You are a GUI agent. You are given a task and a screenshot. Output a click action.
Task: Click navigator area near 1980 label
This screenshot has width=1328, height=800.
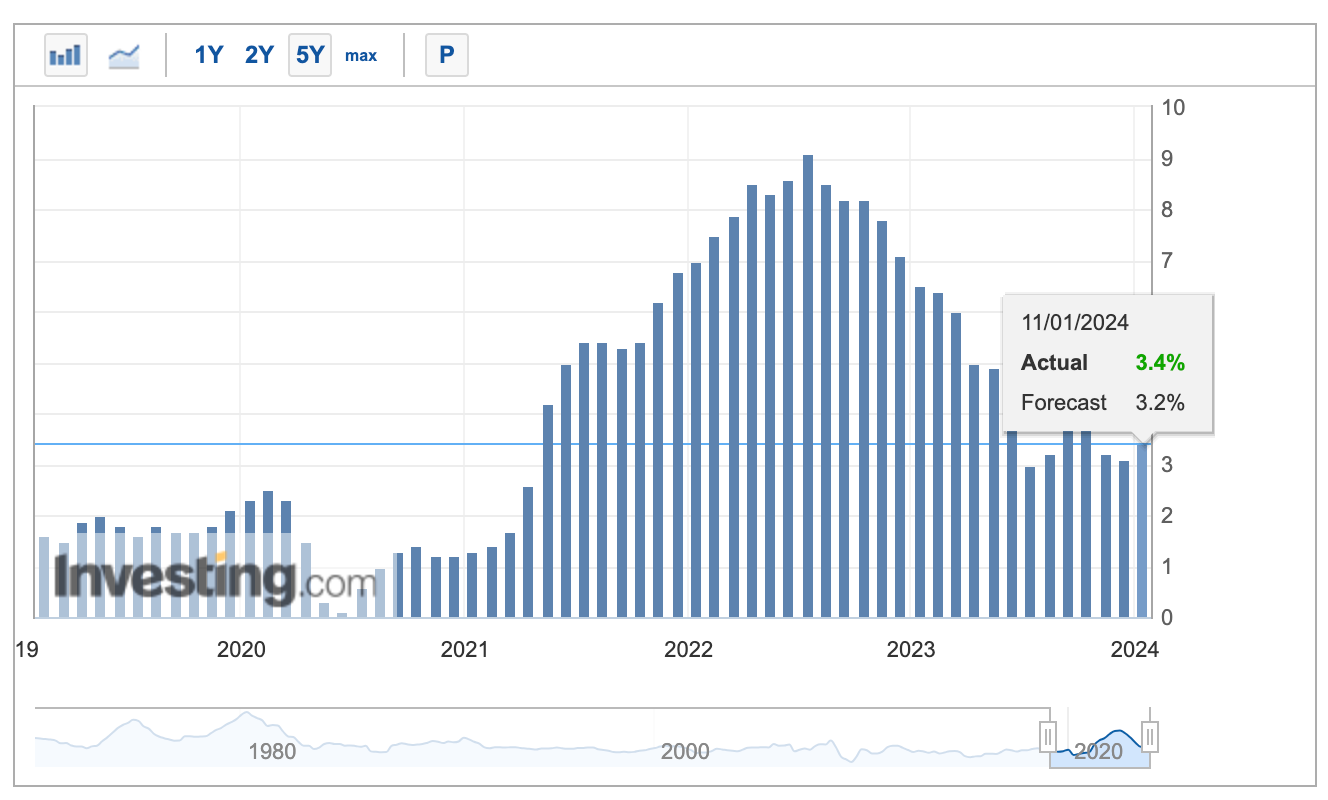click(x=272, y=750)
